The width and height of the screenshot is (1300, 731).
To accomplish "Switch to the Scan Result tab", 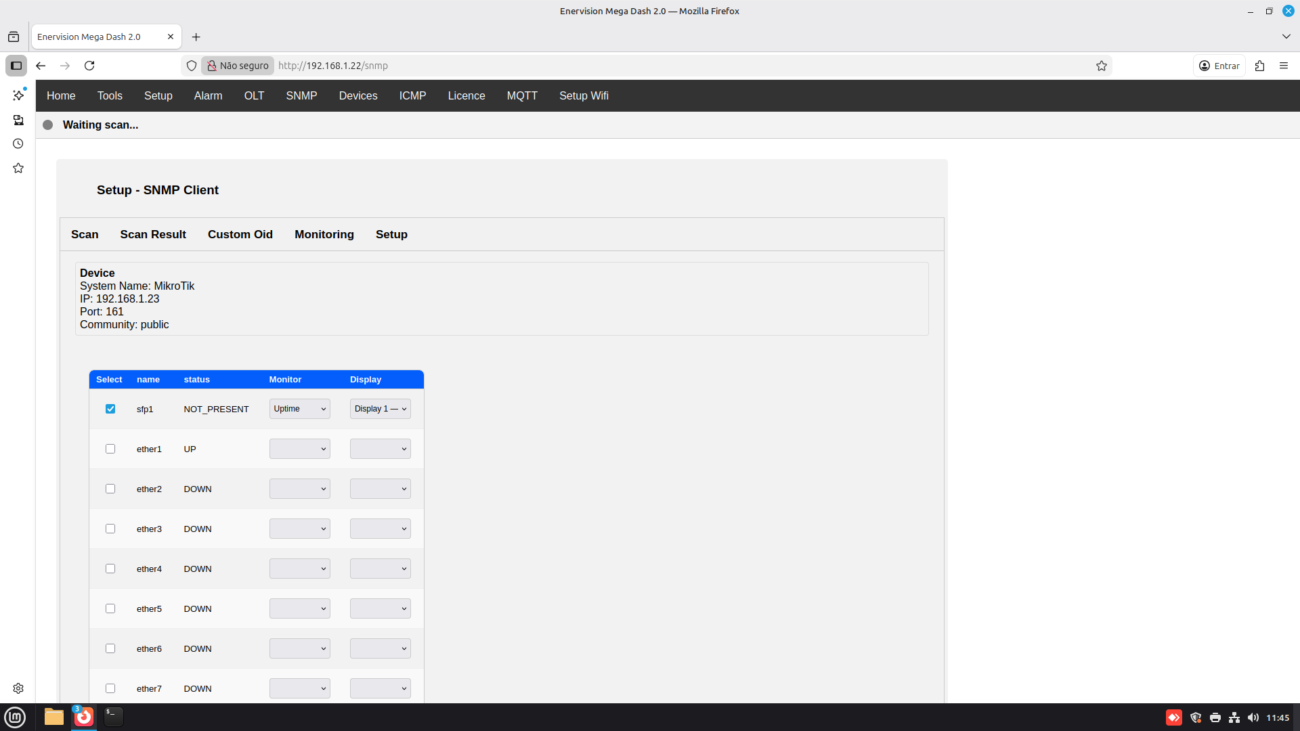I will click(x=153, y=234).
